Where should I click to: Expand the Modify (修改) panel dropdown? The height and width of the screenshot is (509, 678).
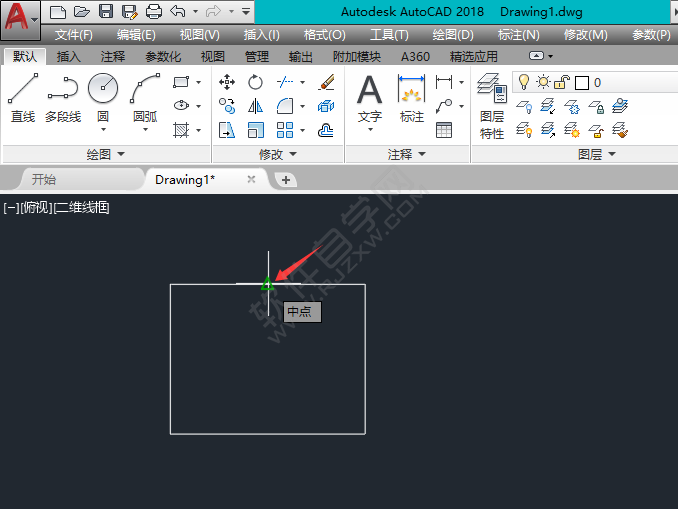pyautogui.click(x=278, y=154)
